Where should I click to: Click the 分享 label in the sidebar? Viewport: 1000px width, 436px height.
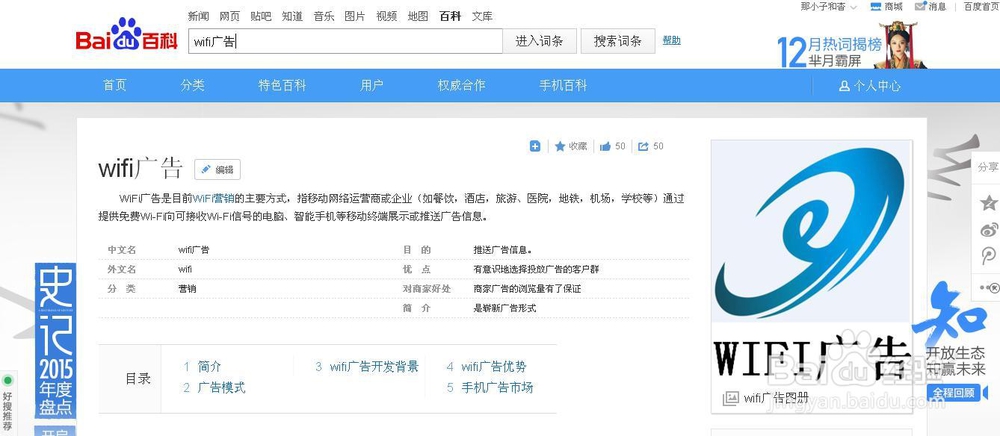(987, 167)
